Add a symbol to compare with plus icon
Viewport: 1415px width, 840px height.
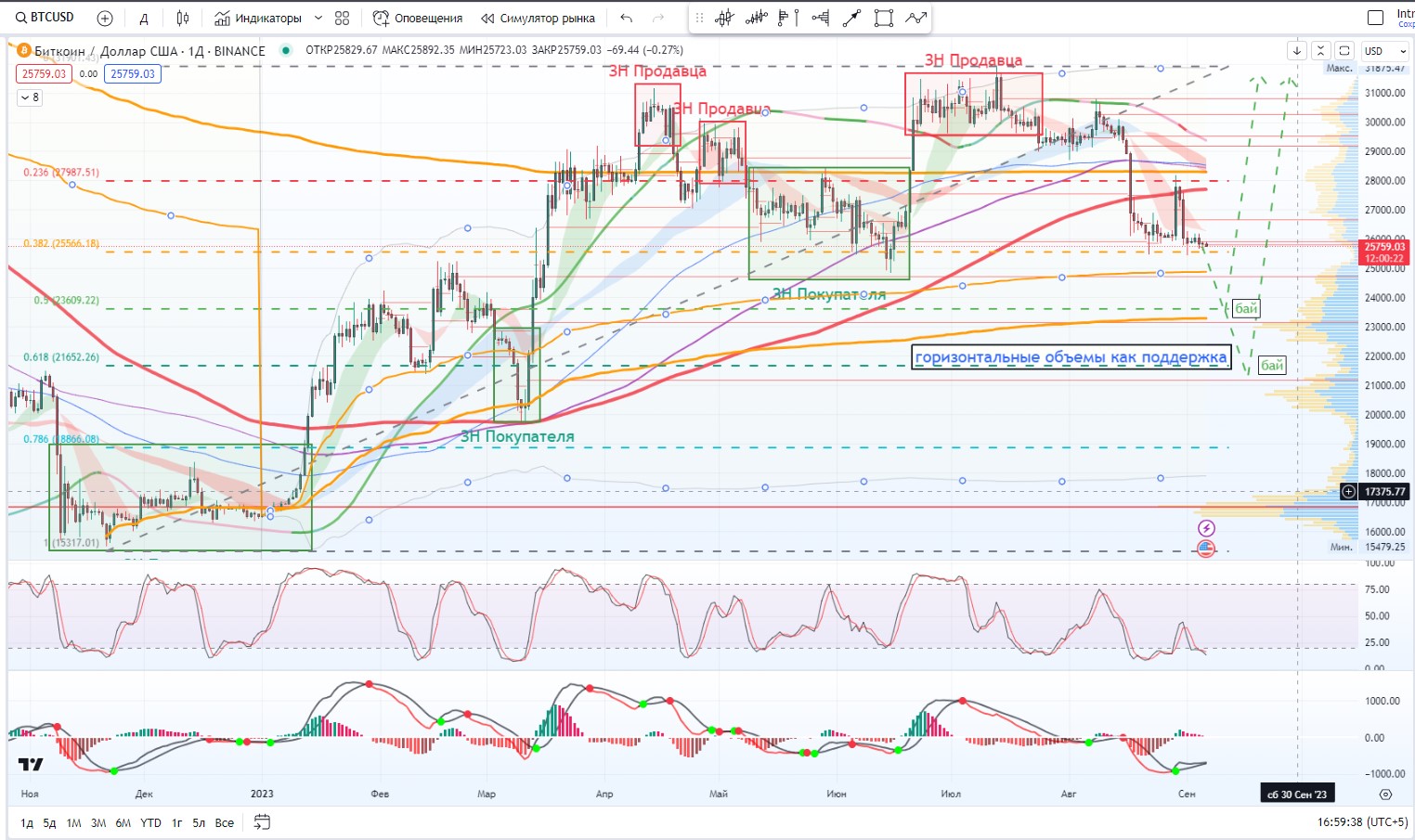pyautogui.click(x=105, y=18)
